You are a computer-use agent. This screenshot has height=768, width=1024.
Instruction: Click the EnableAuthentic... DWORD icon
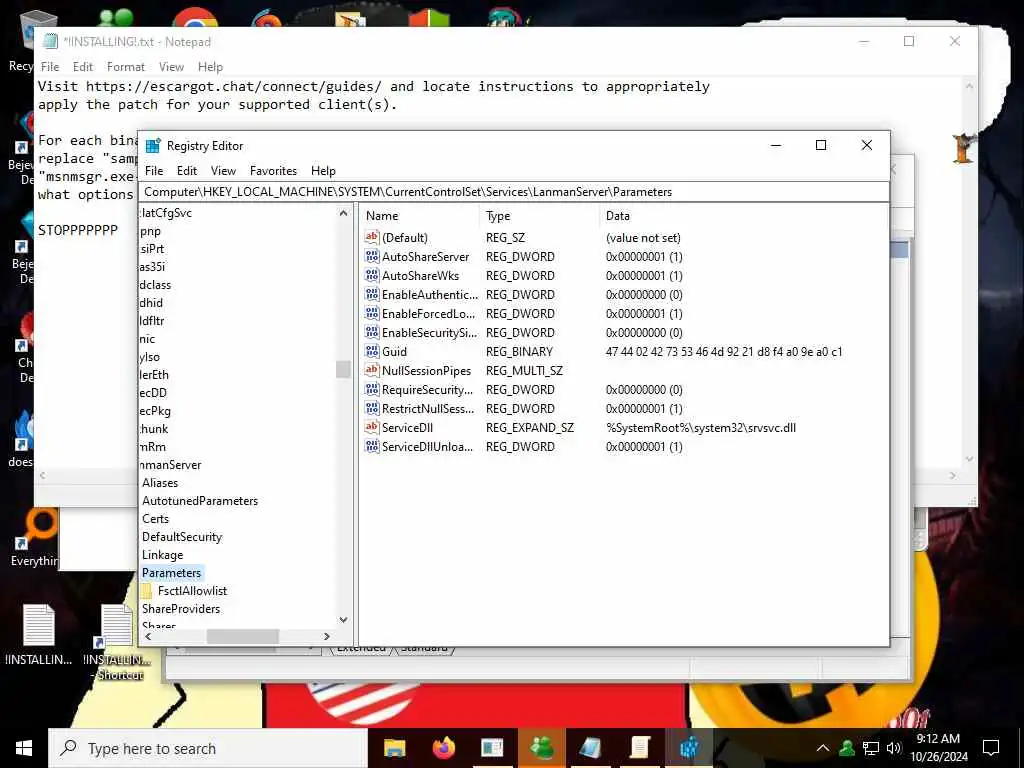(372, 294)
